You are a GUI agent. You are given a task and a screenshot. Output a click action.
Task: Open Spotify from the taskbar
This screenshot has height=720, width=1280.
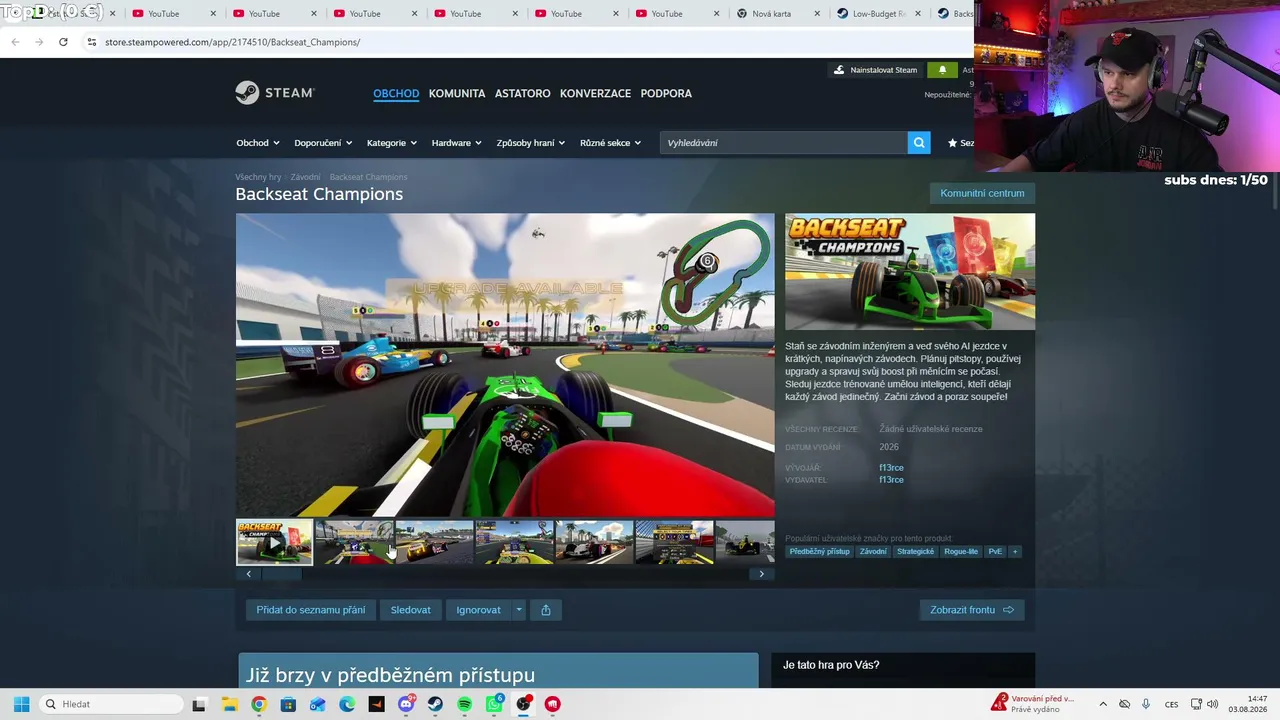tap(465, 704)
